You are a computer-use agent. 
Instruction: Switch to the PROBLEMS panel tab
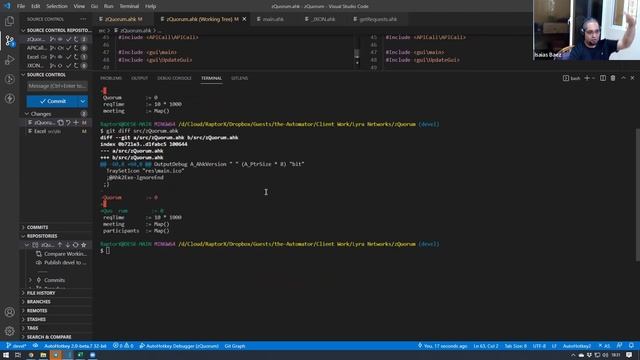coord(111,78)
